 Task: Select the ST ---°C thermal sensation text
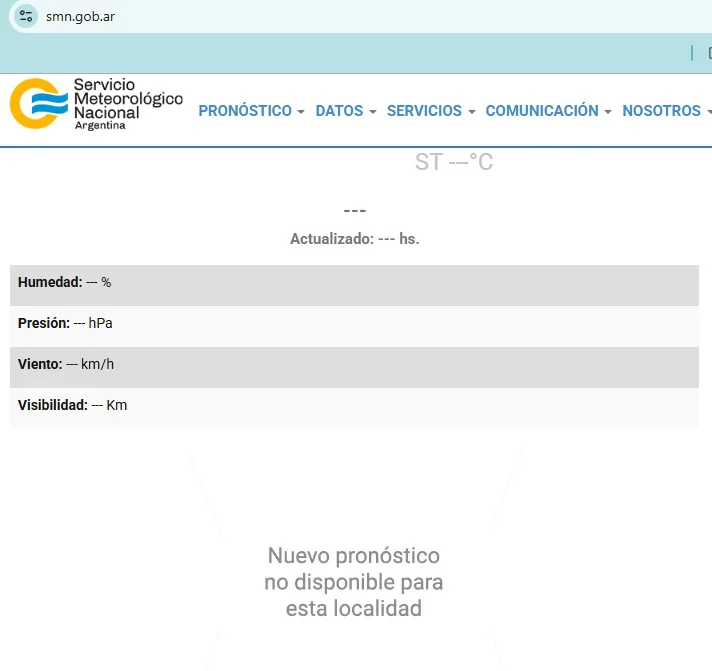pyautogui.click(x=454, y=162)
